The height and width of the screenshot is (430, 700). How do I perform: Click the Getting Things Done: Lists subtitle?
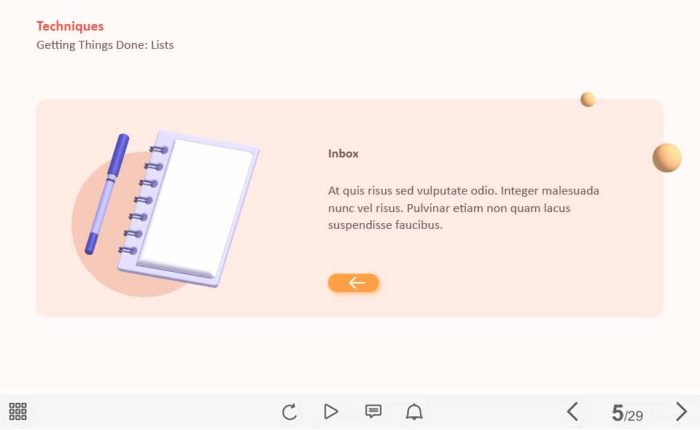coord(105,45)
